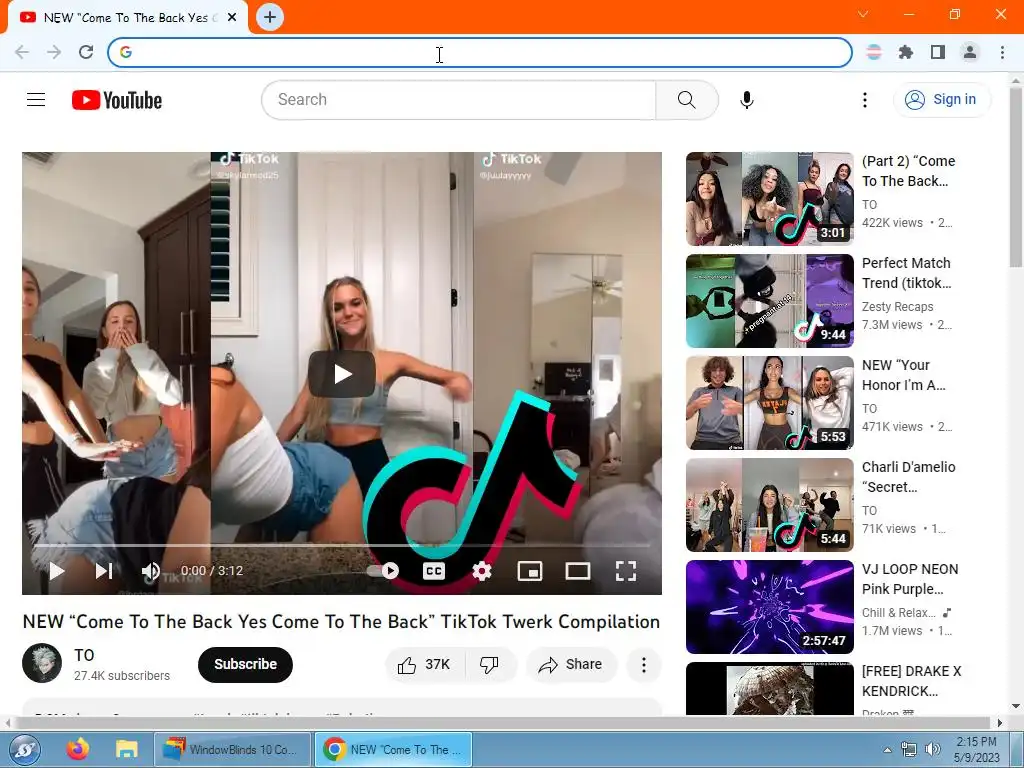This screenshot has width=1024, height=768.
Task: Click the striped extension icon beside puzzle
Action: tap(874, 52)
